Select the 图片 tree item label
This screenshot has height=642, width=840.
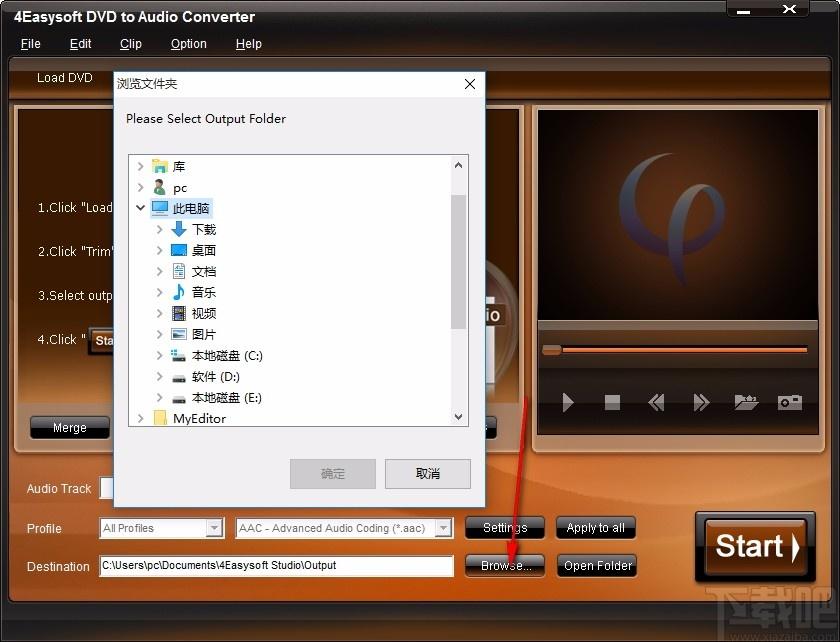[x=204, y=334]
